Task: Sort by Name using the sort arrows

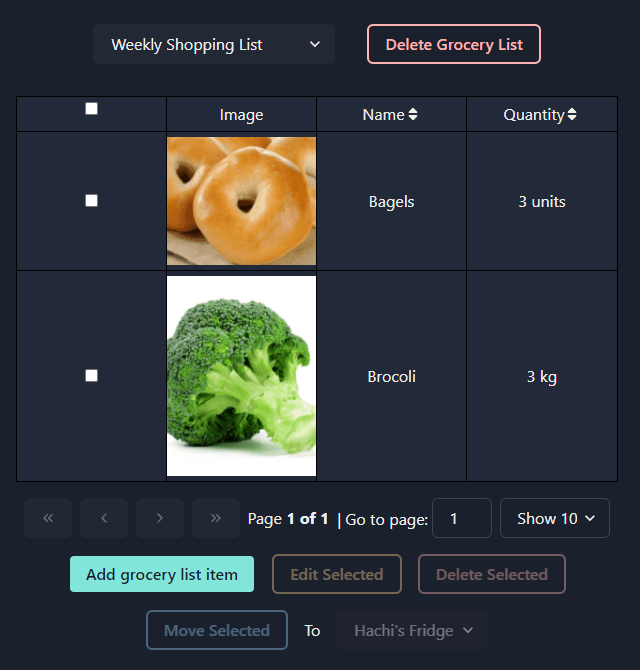Action: point(413,114)
